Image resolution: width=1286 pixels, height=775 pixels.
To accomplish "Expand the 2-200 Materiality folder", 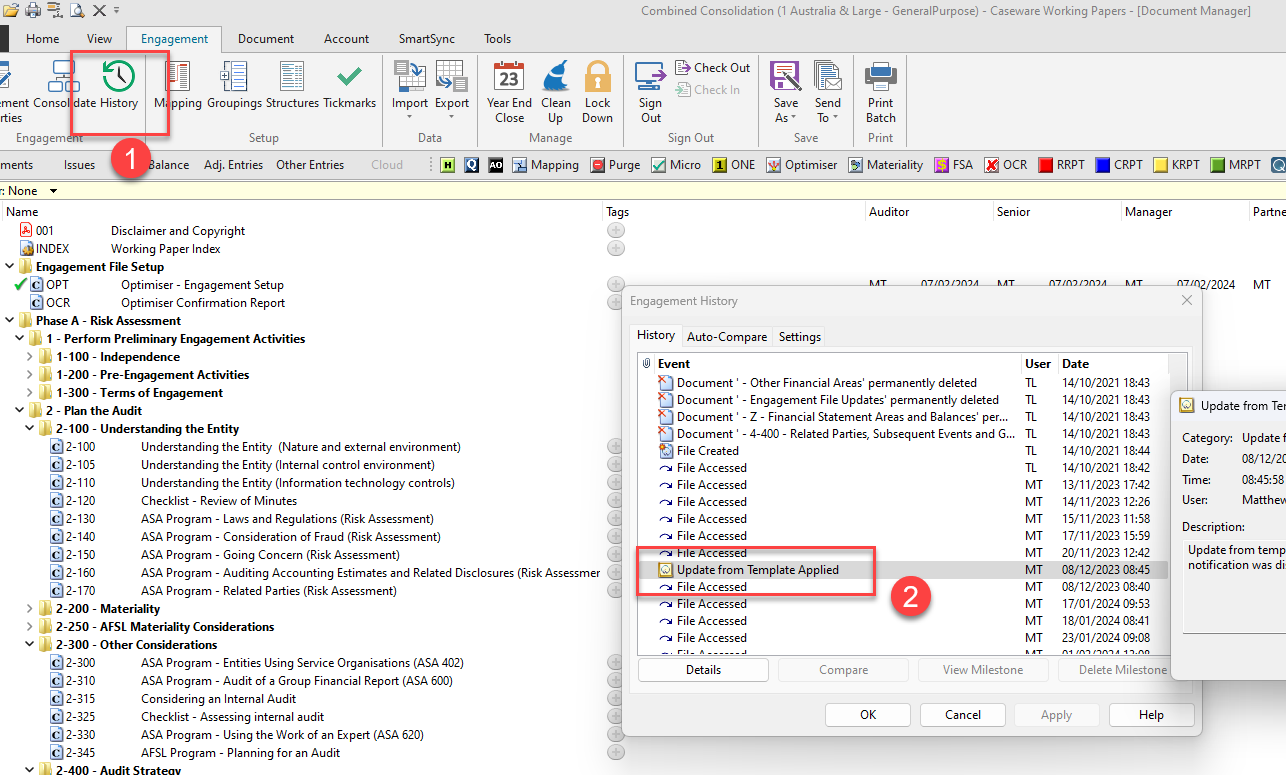I will 31,609.
